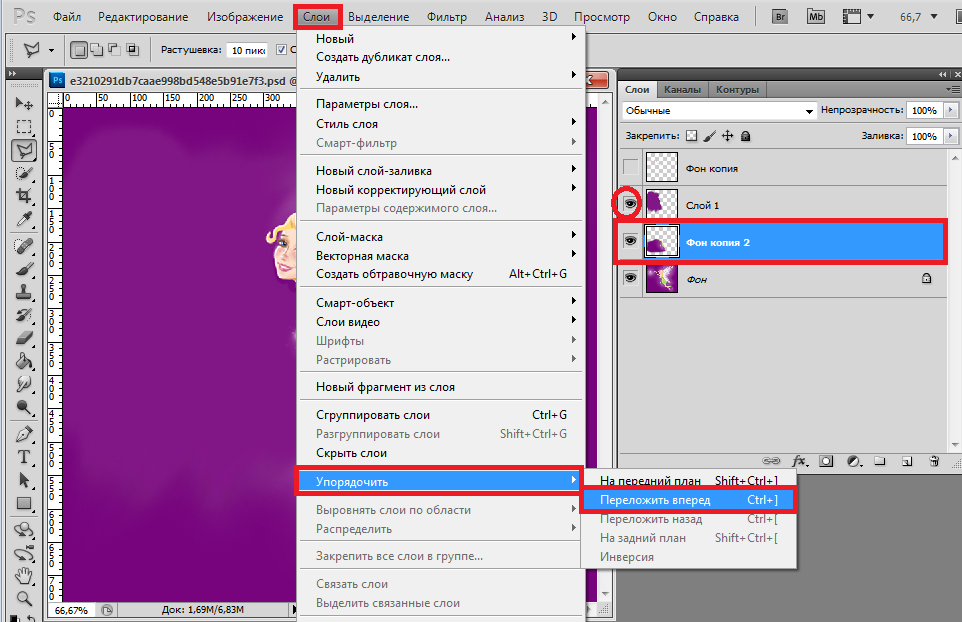Toggle lock all padlock icon
The image size is (962, 622).
tap(745, 136)
